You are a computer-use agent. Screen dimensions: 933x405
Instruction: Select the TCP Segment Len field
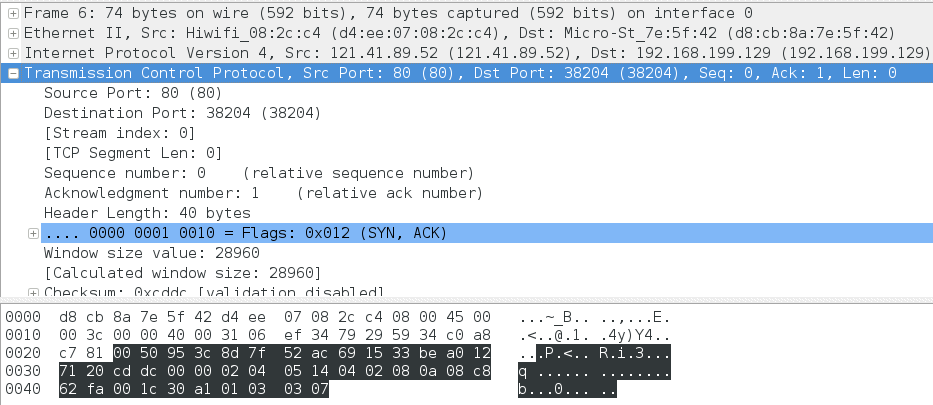pos(133,153)
